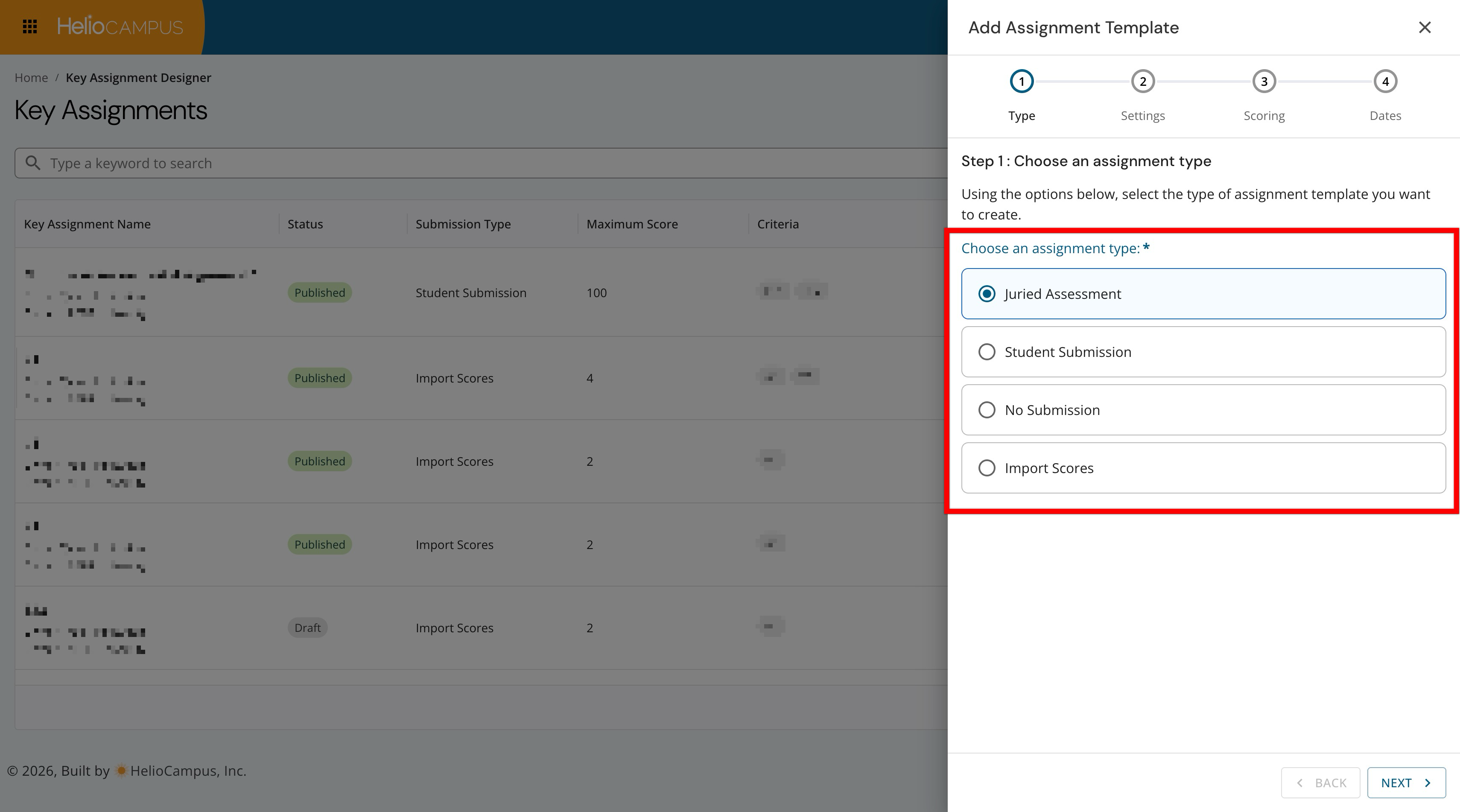Image resolution: width=1460 pixels, height=812 pixels.
Task: Choose the Student Submission radio option
Action: 987,352
